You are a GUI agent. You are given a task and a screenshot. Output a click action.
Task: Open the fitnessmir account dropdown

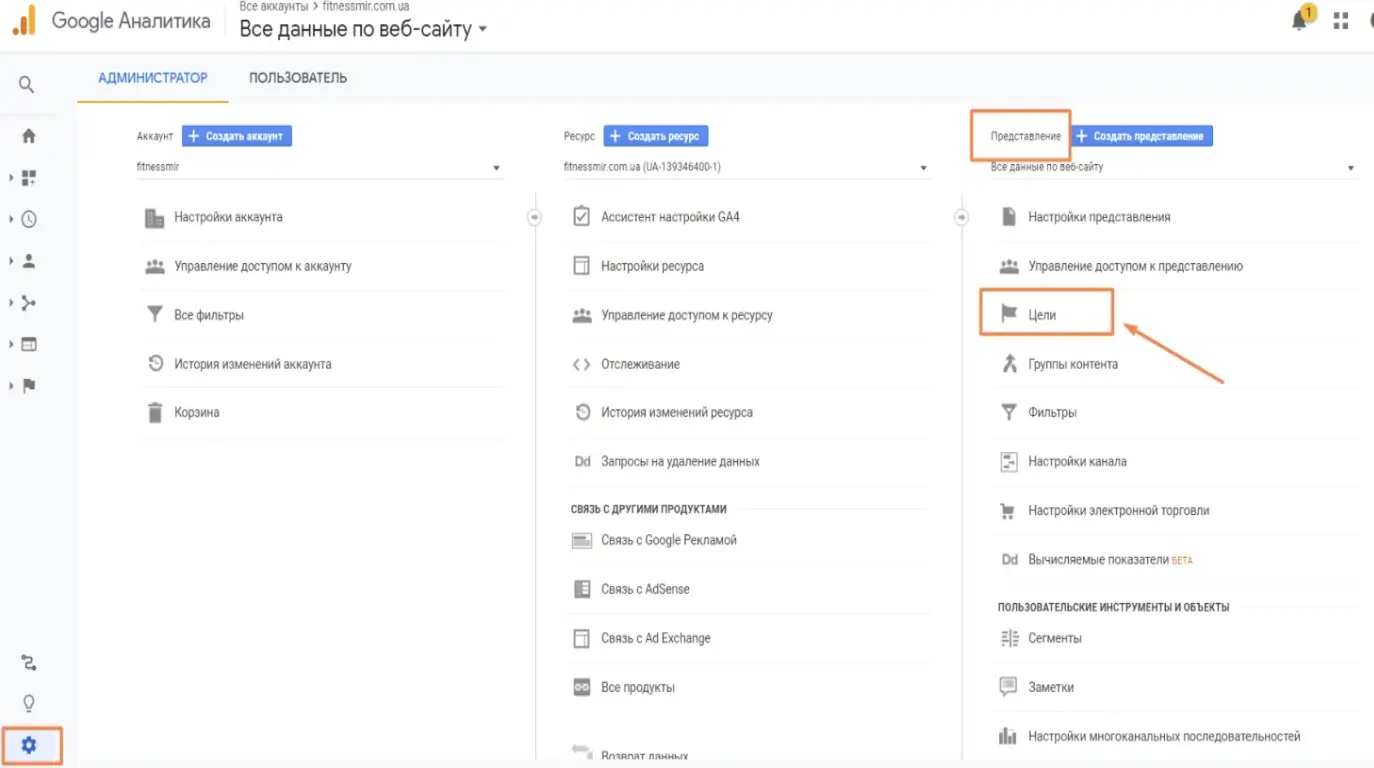click(319, 168)
